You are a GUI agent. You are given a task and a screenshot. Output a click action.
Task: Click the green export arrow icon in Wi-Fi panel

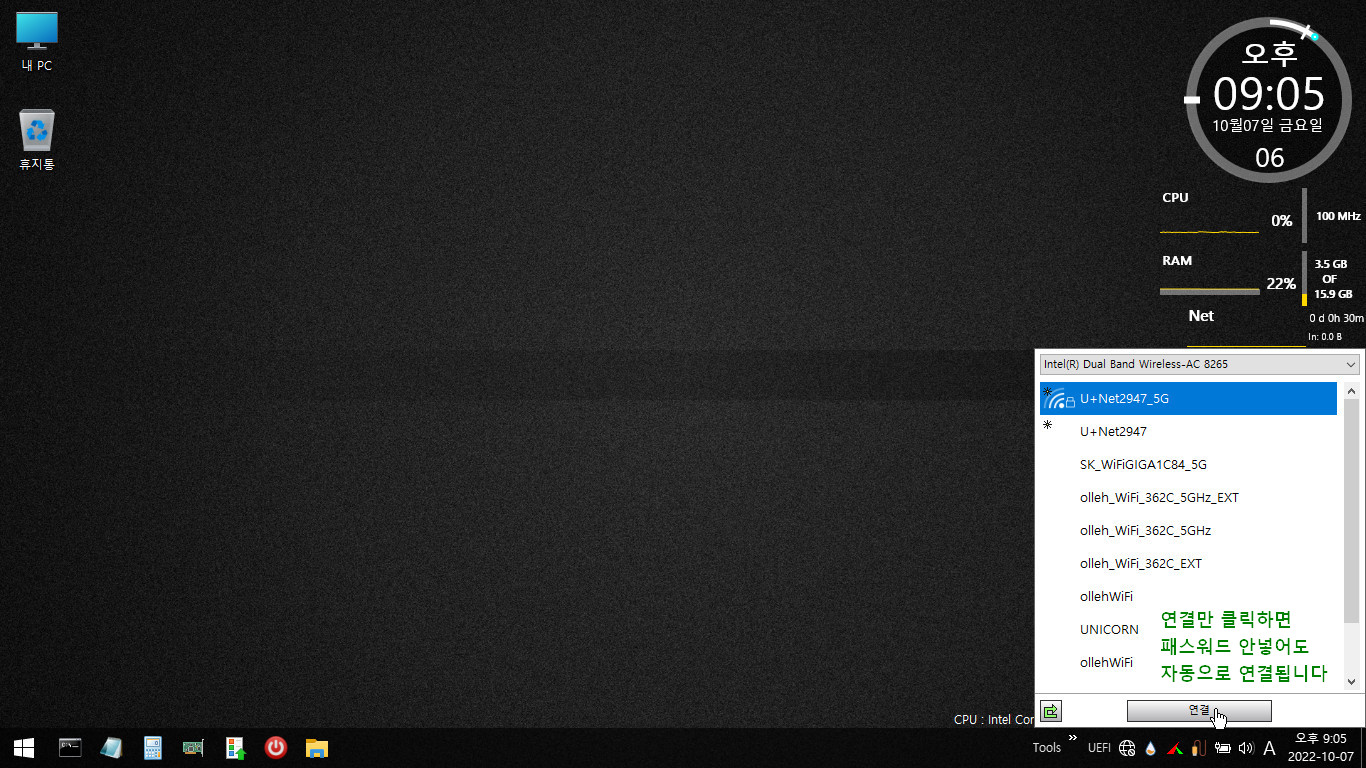click(1051, 711)
